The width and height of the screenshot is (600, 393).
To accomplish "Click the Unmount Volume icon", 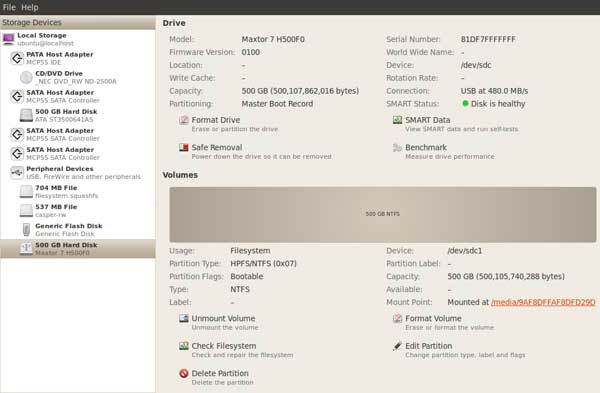I will click(x=184, y=318).
